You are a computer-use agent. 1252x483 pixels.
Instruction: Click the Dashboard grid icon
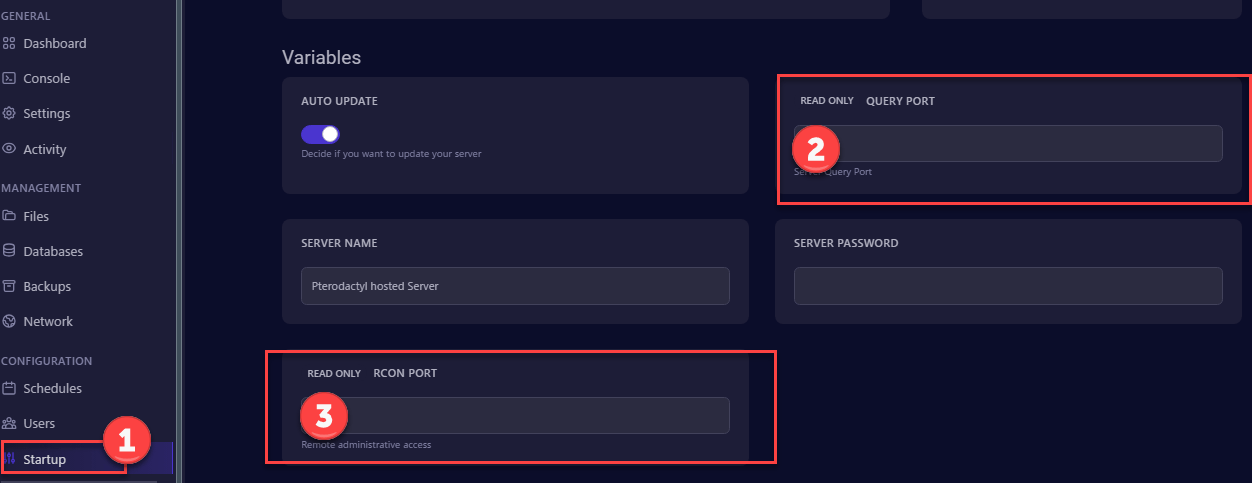9,43
